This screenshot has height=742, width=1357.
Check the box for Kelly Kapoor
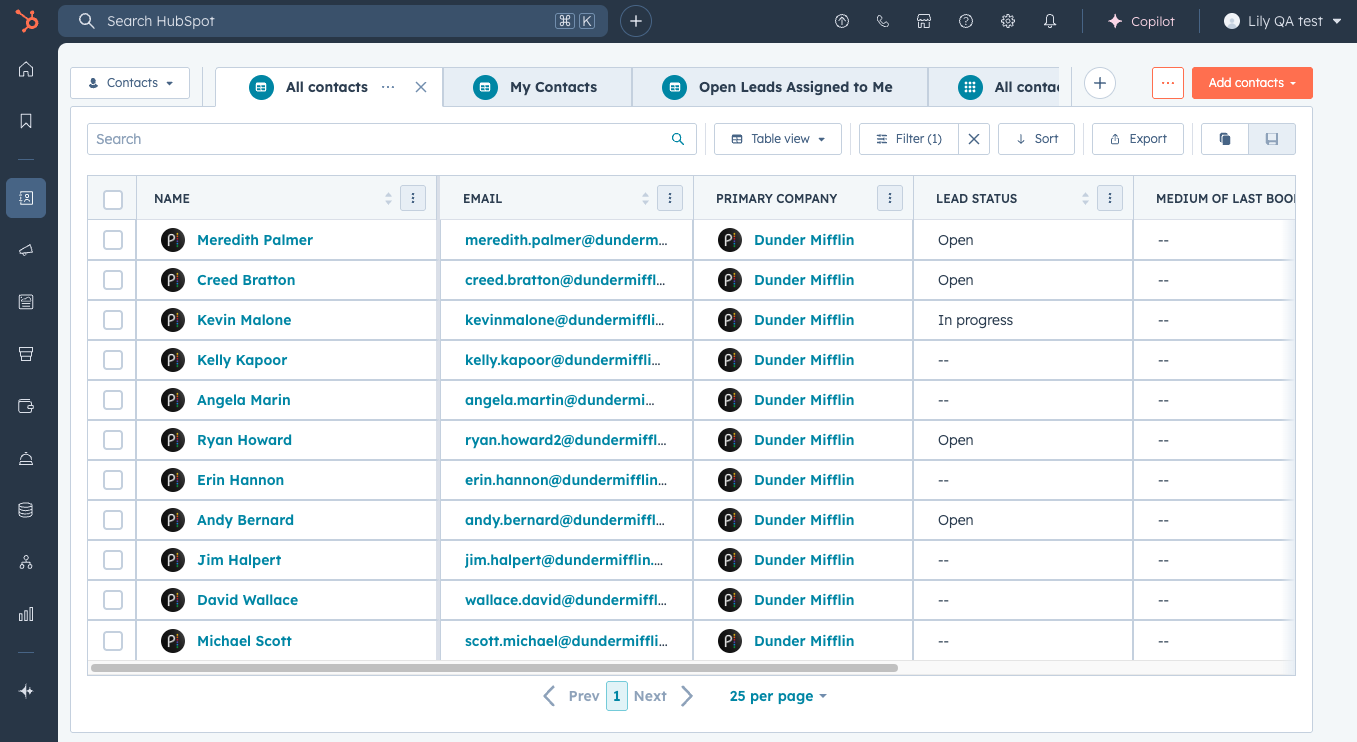pyautogui.click(x=113, y=360)
